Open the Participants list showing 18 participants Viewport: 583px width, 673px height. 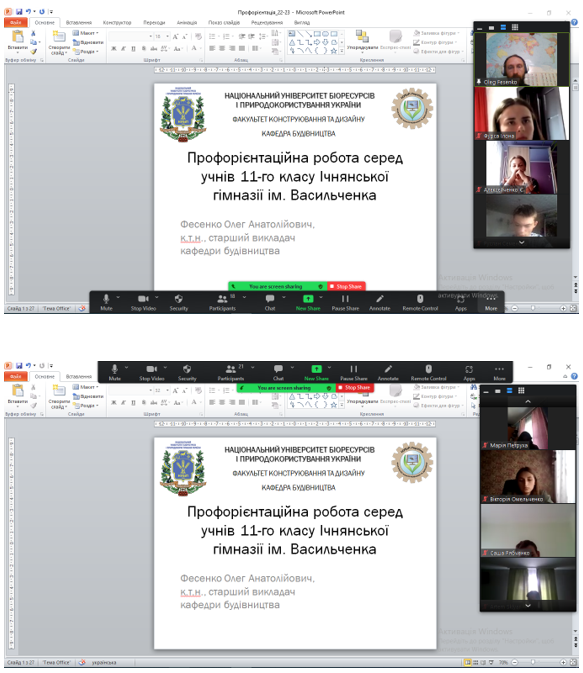[x=222, y=302]
